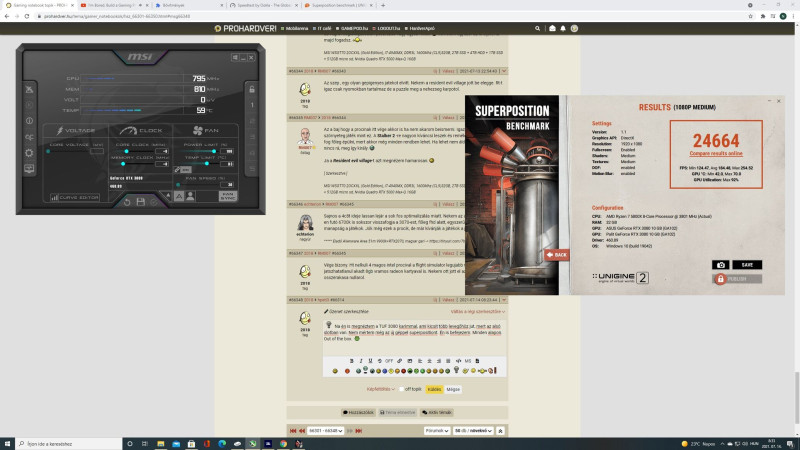Switch to the Superposition benchmark browser tab
This screenshot has height=450, width=800.
(338, 5)
